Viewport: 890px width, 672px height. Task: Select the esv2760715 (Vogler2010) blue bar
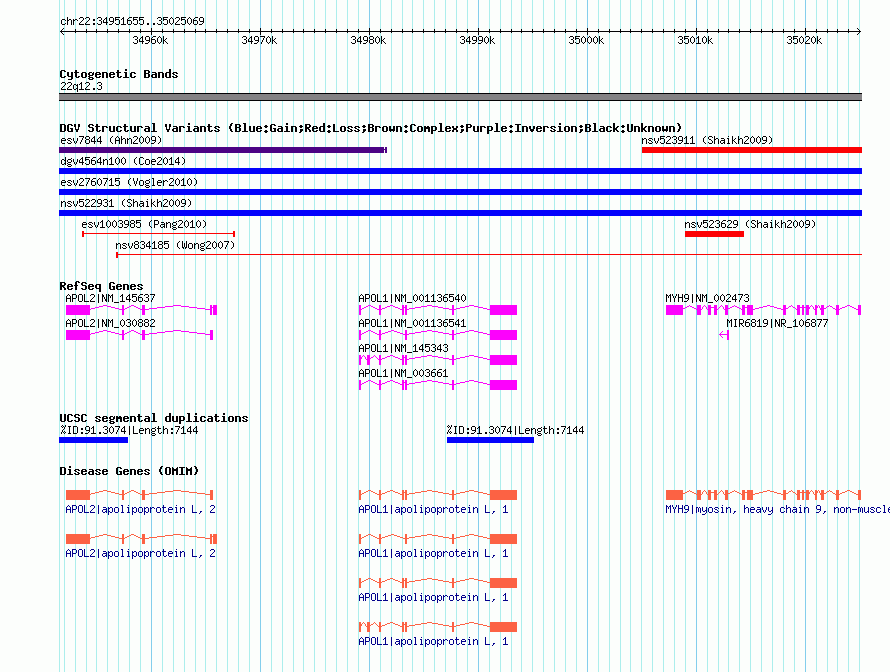[460, 192]
